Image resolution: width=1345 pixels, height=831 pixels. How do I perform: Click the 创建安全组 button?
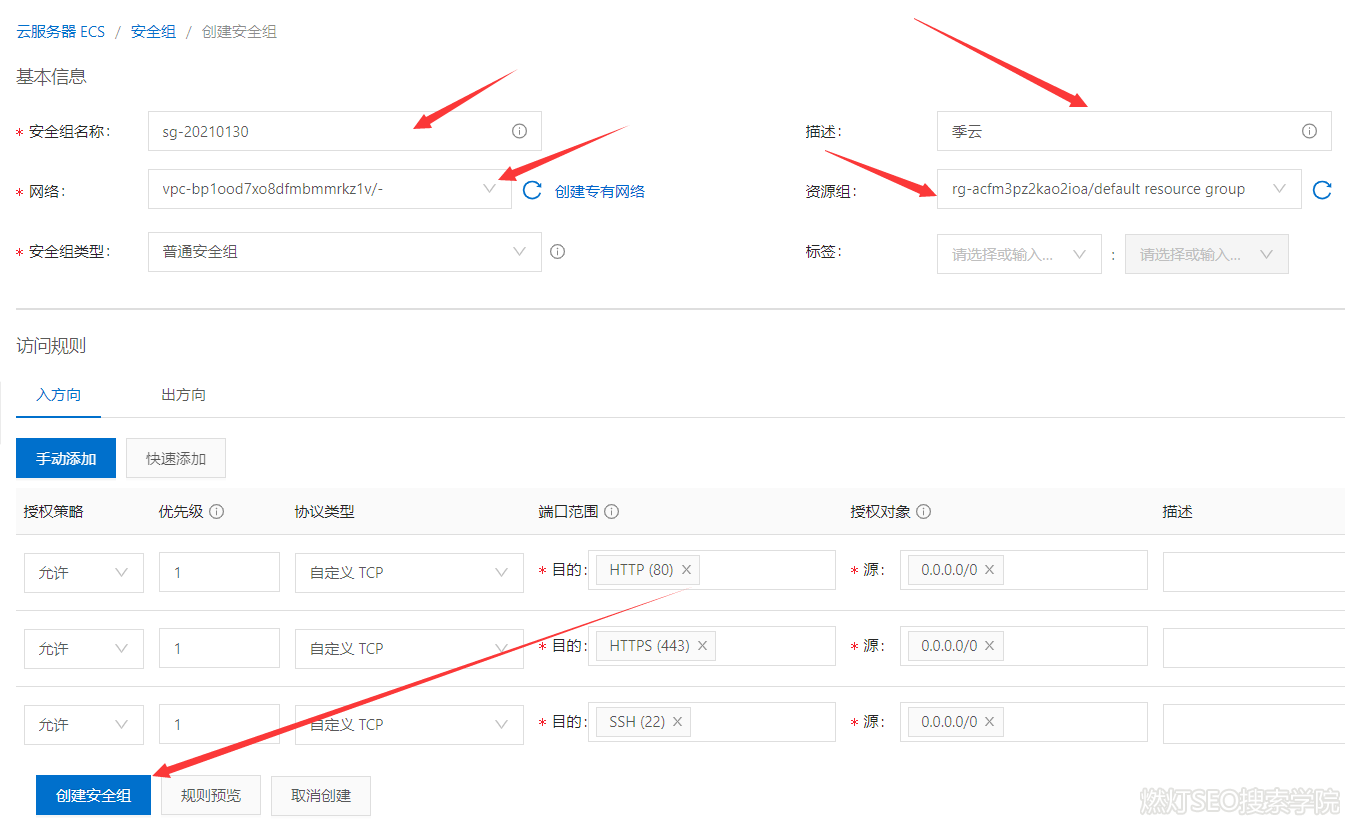(93, 795)
